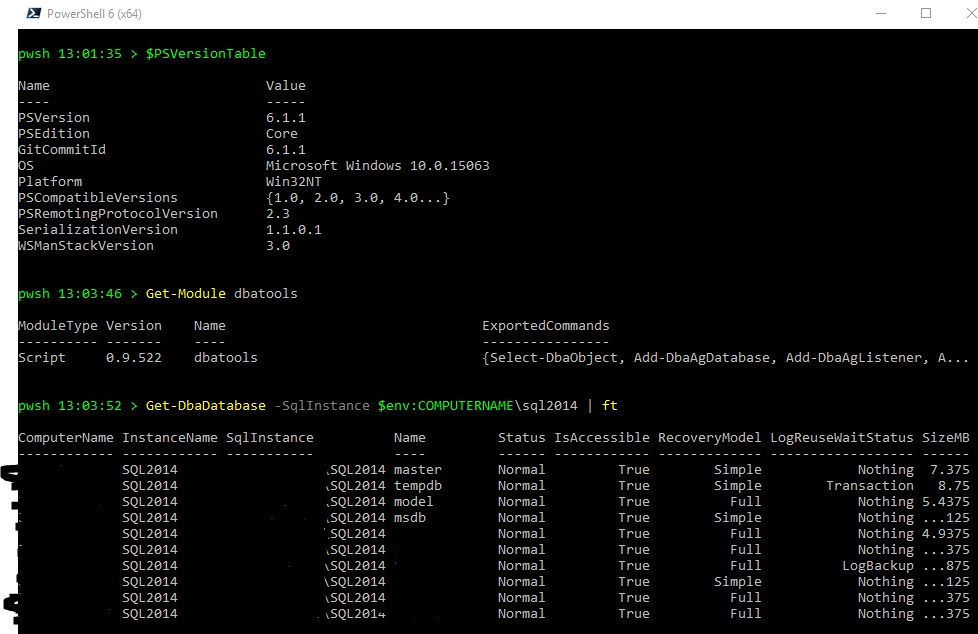Click the PSRemotingProtocolVersion entry

coord(117,213)
